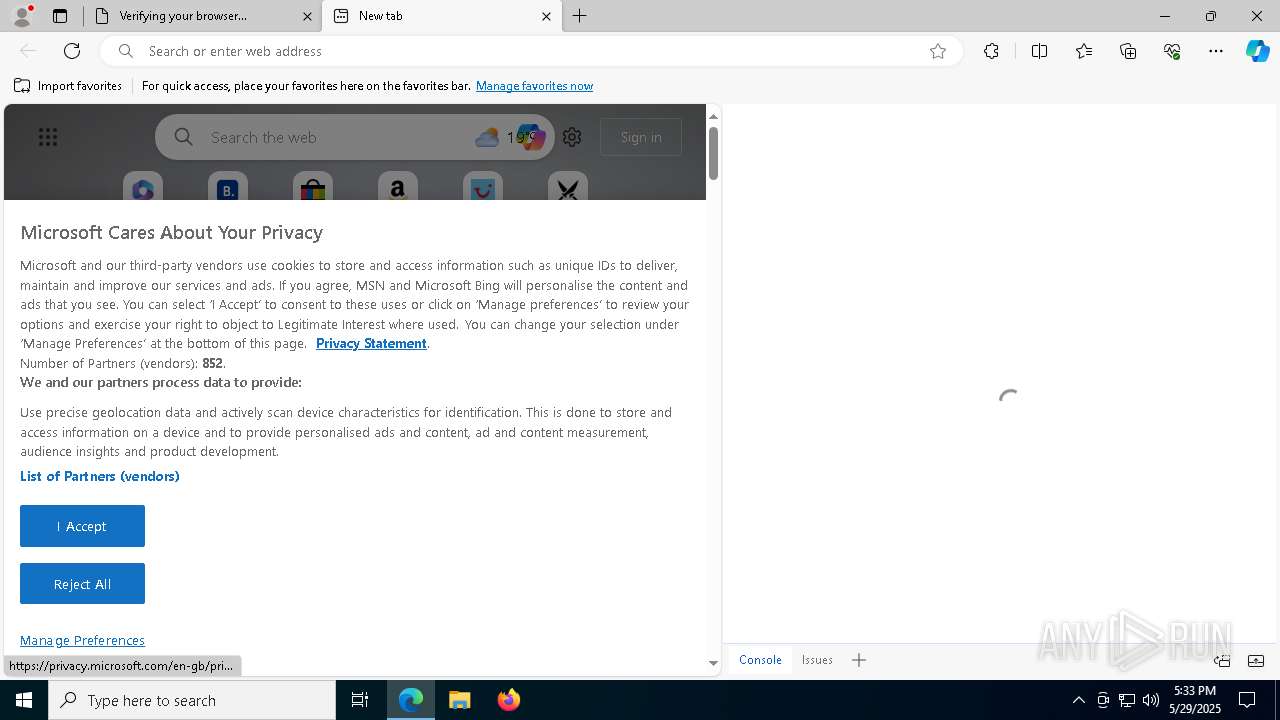The width and height of the screenshot is (1280, 720).
Task: Open Firefox from the taskbar
Action: tap(509, 700)
